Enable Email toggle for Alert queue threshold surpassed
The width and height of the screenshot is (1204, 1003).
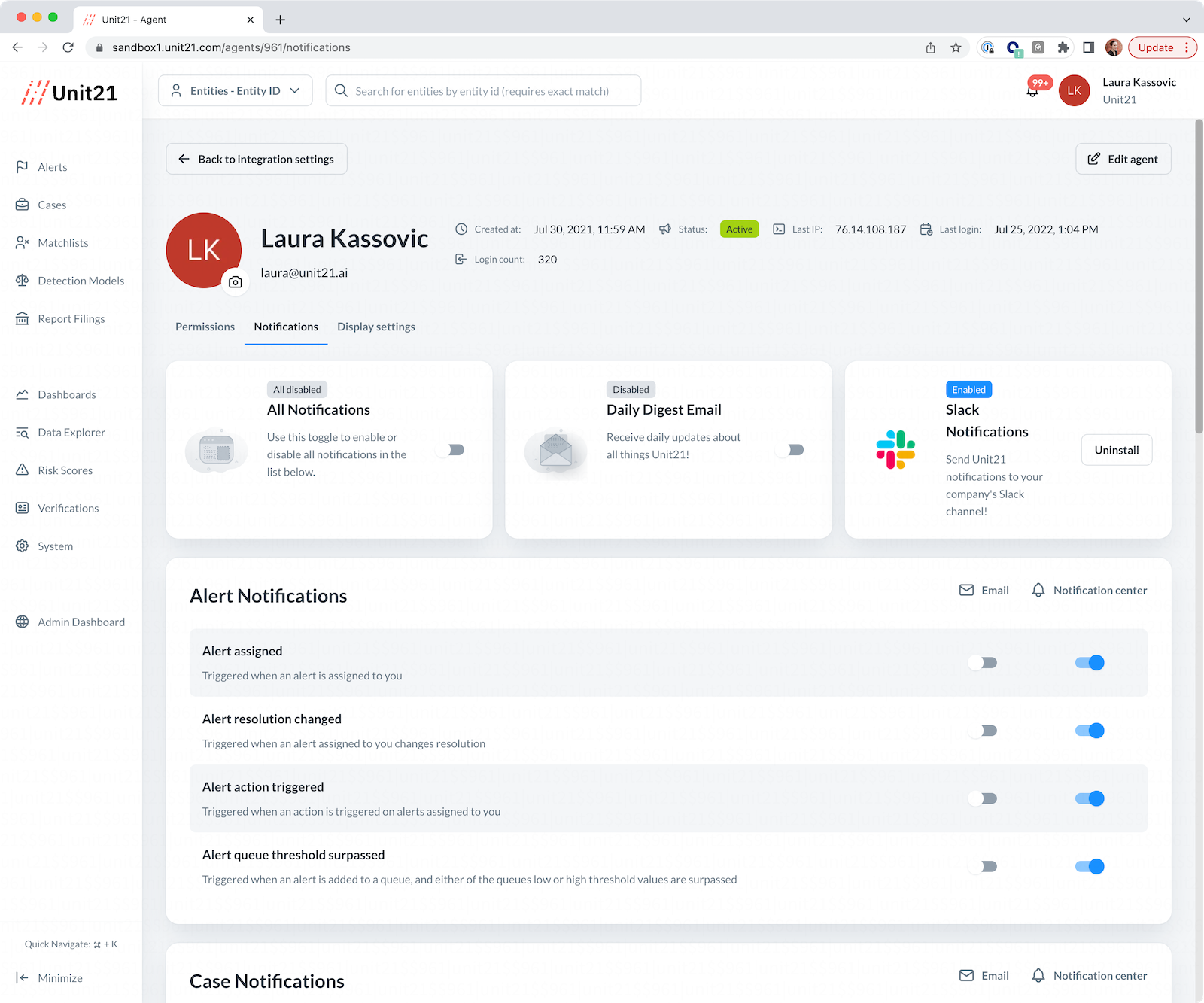(984, 866)
